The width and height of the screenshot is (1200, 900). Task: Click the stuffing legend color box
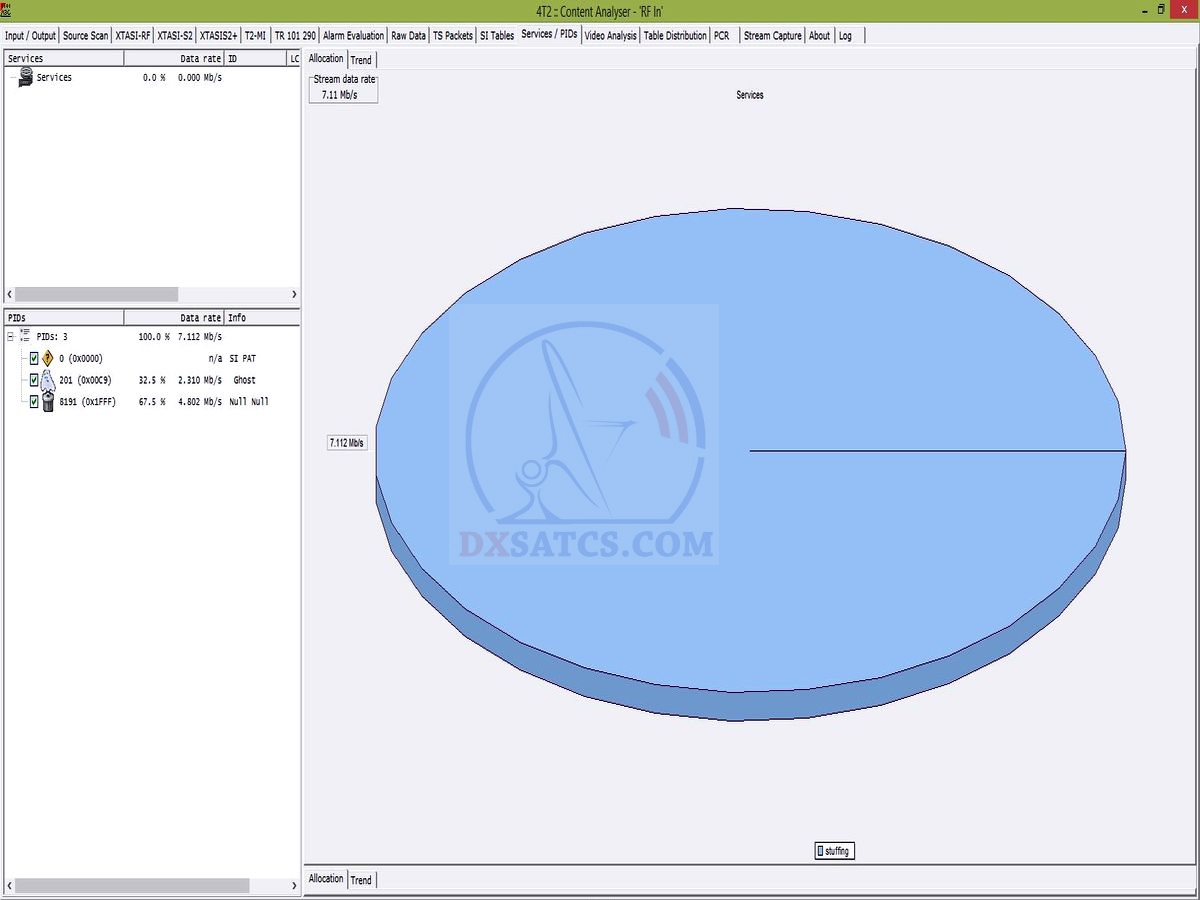tap(820, 851)
